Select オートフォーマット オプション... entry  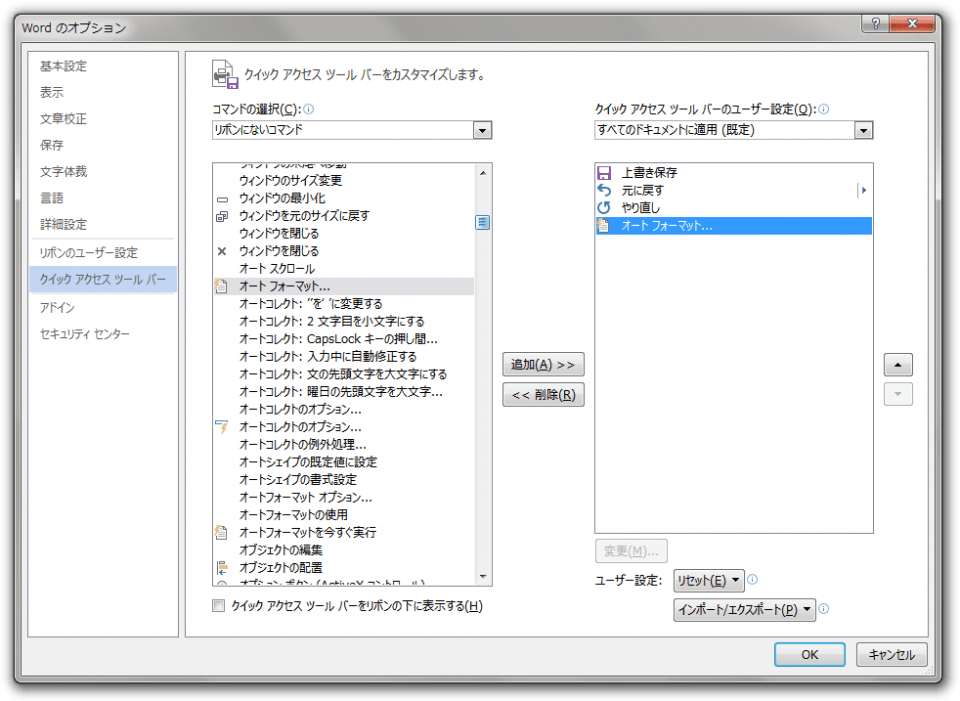coord(343,497)
